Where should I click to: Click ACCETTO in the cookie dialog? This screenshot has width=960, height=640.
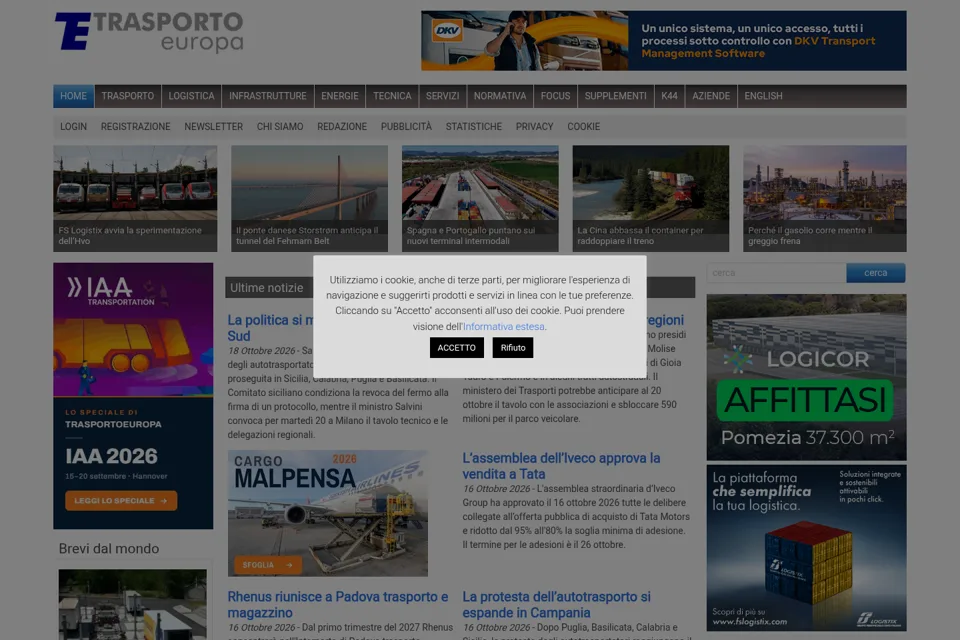[x=457, y=348]
